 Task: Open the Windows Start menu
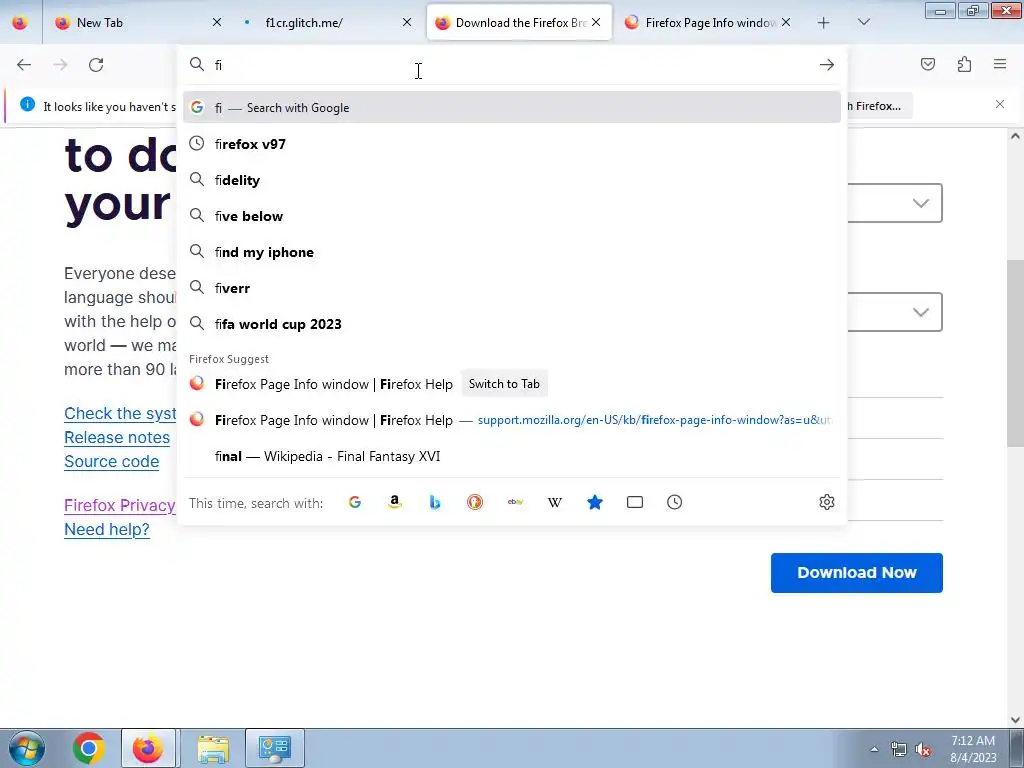click(x=26, y=748)
